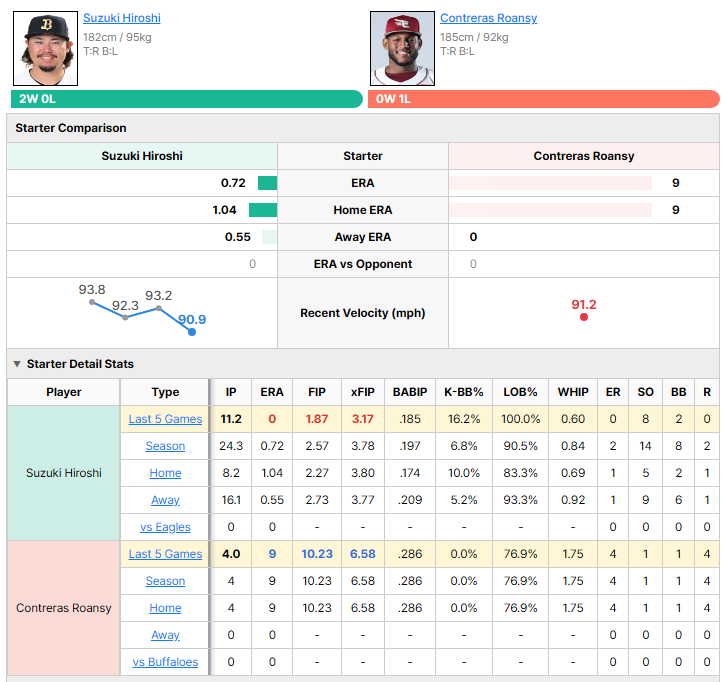Image resolution: width=726 pixels, height=682 pixels.
Task: Click Contreras's 91.2 velocity red point
Action: click(x=584, y=317)
